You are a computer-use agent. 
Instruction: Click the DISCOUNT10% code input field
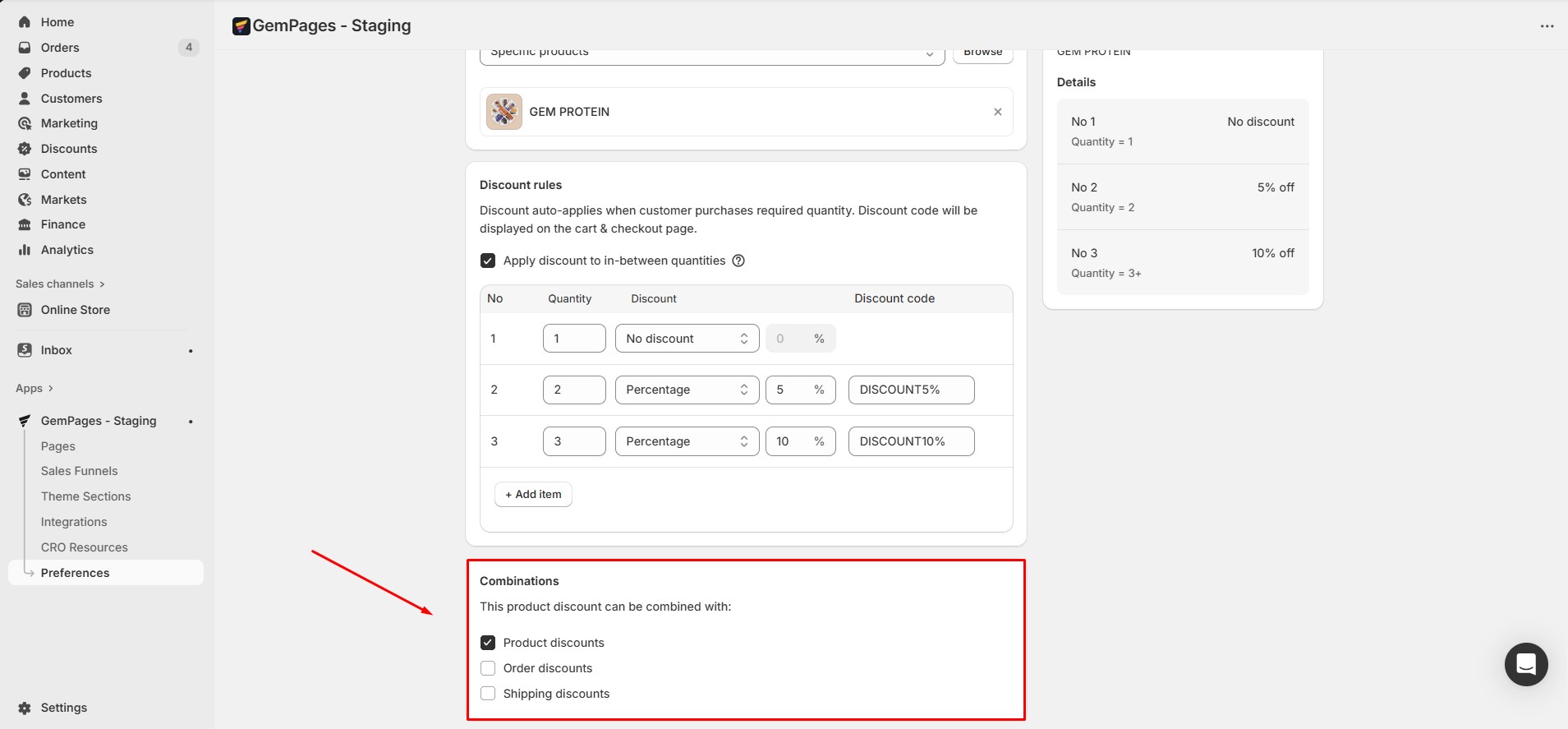[x=911, y=441]
